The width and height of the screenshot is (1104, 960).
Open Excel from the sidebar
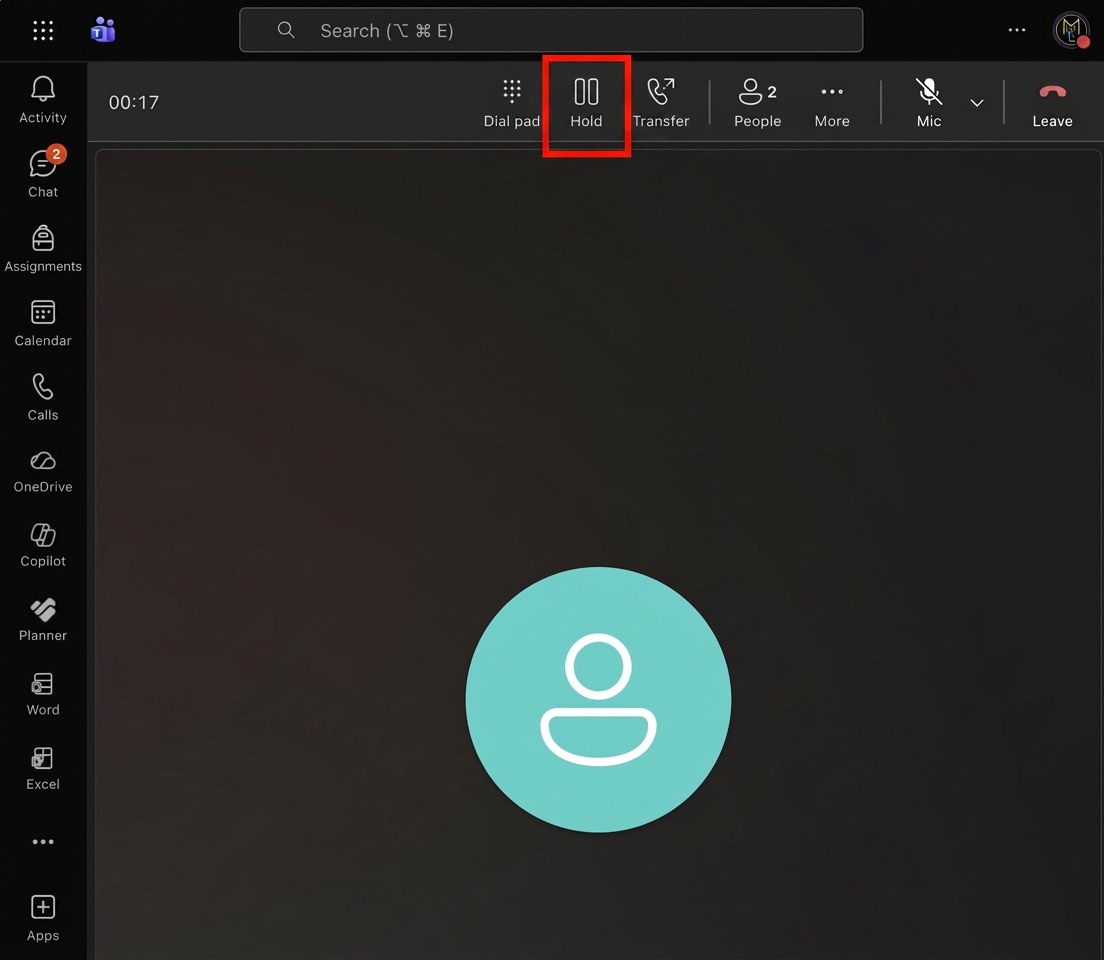(43, 769)
